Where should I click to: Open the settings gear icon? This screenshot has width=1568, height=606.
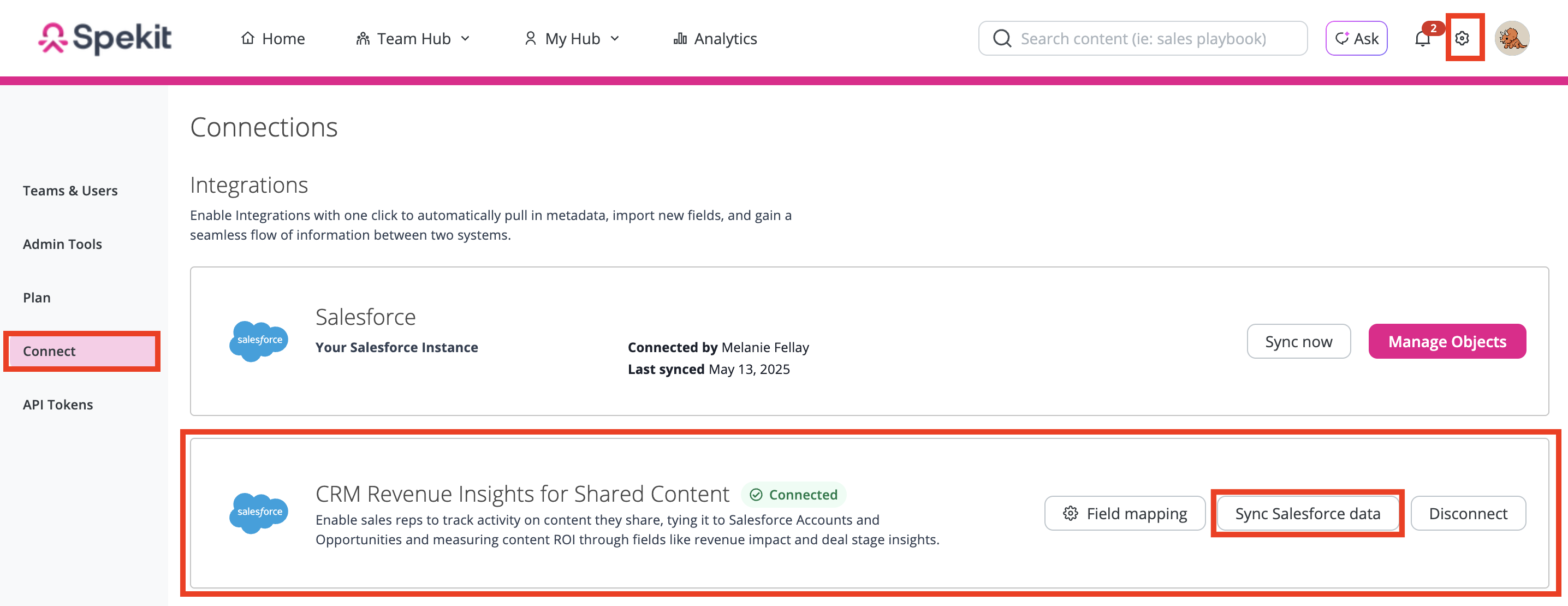click(1462, 38)
